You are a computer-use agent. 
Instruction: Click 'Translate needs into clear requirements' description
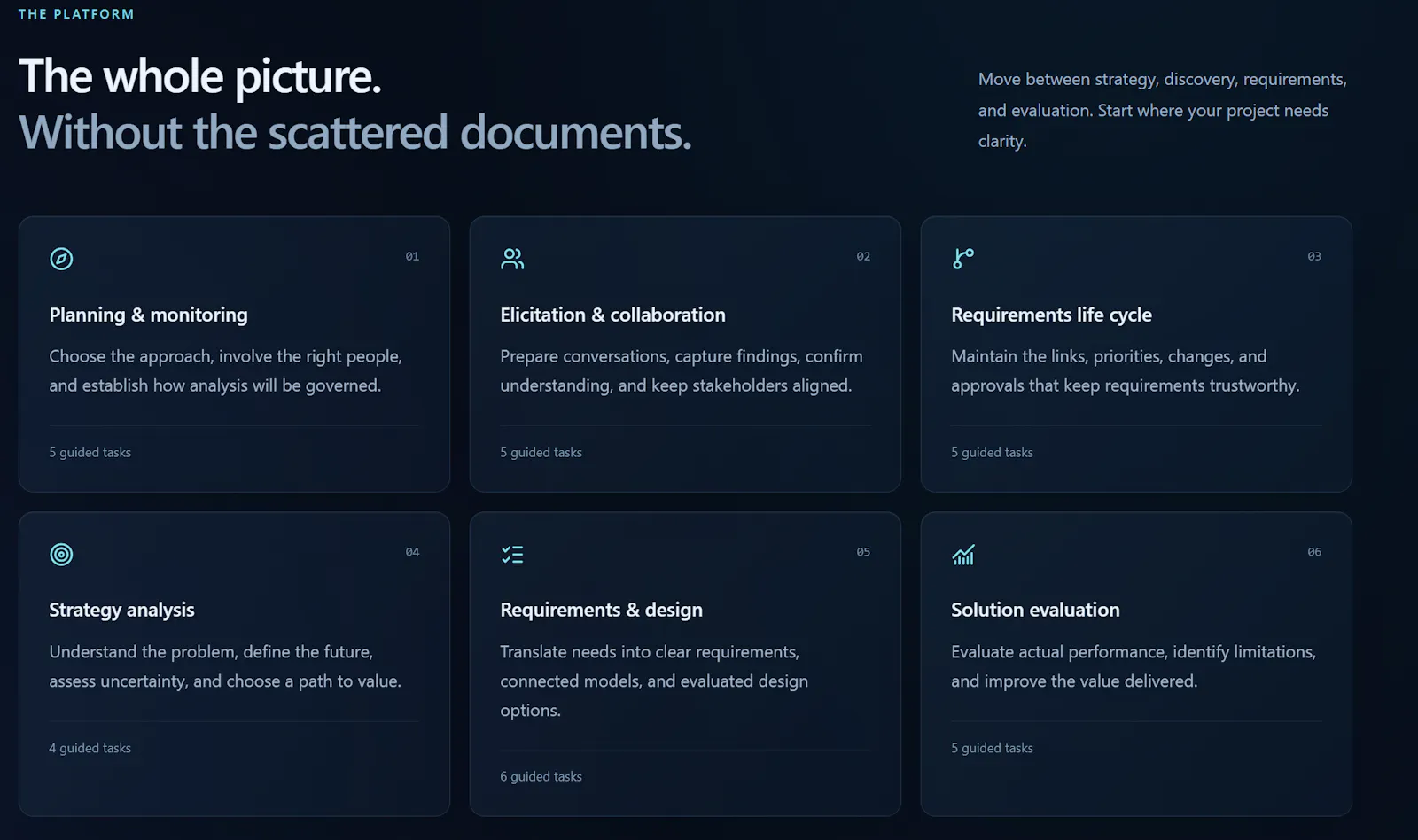(654, 681)
